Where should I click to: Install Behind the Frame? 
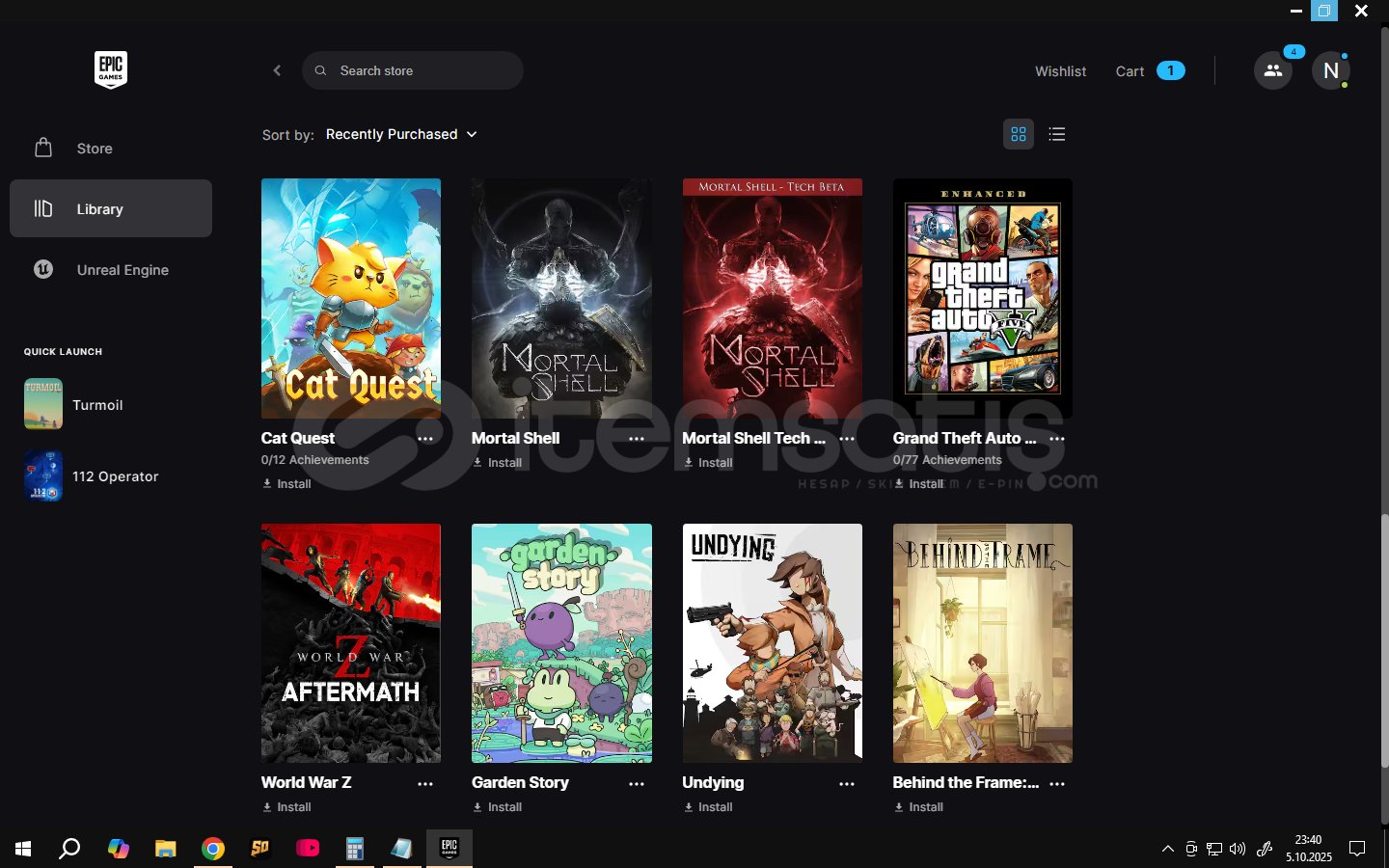[918, 807]
